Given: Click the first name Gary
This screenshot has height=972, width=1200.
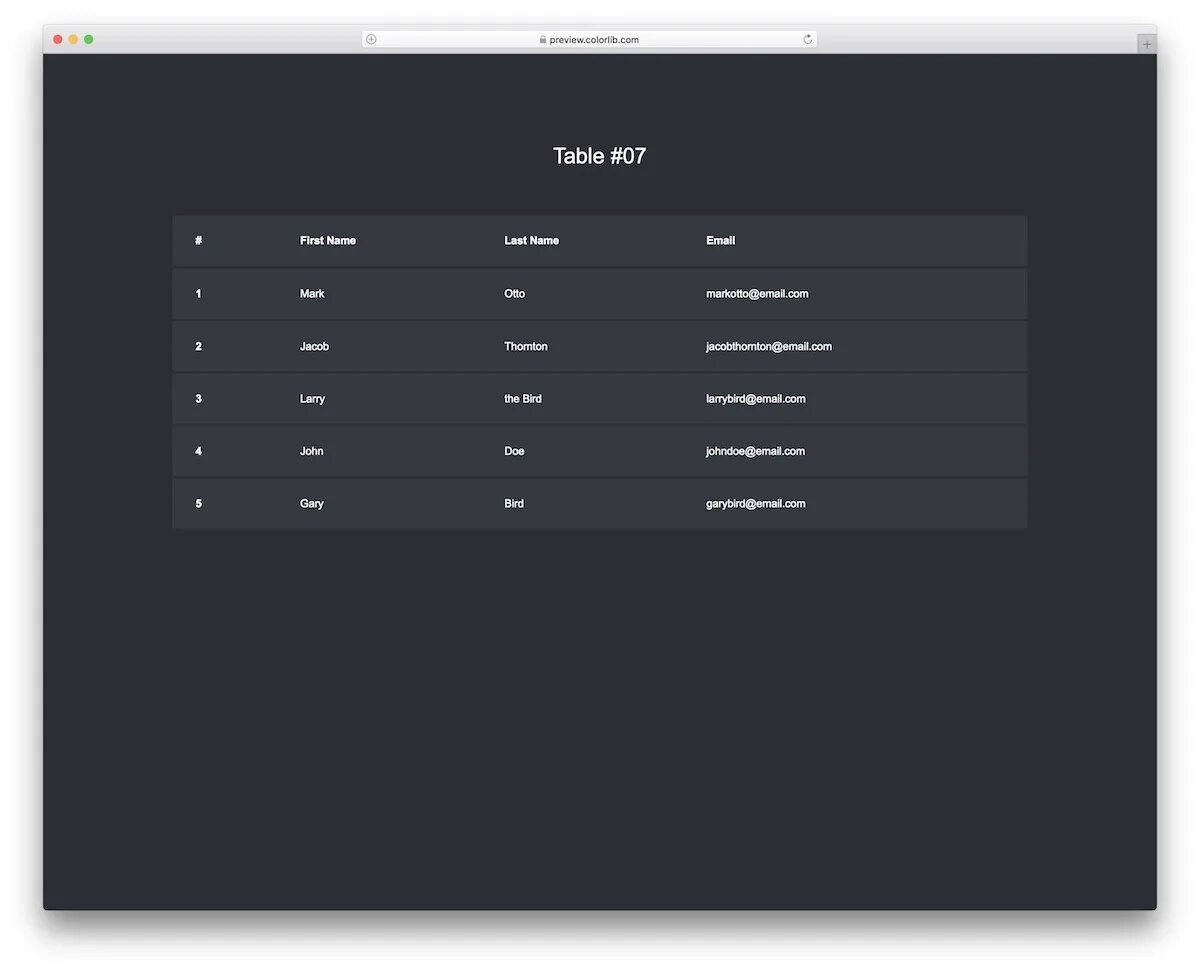Looking at the screenshot, I should [312, 504].
